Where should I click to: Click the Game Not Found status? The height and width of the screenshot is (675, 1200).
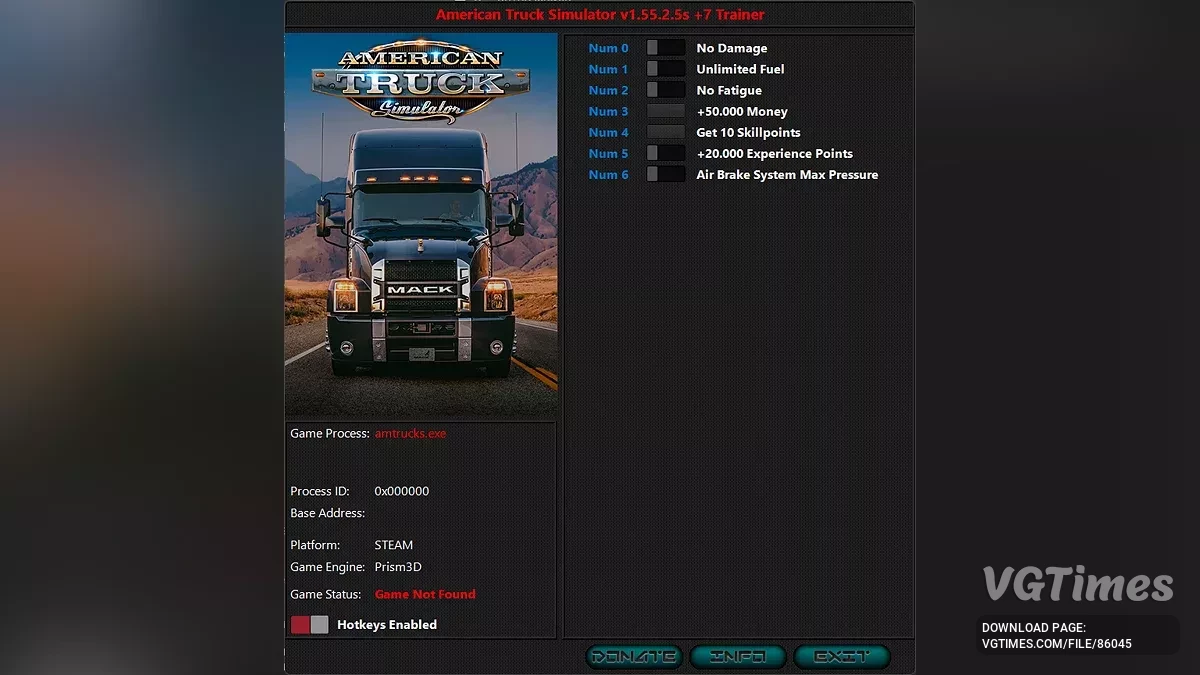[425, 594]
